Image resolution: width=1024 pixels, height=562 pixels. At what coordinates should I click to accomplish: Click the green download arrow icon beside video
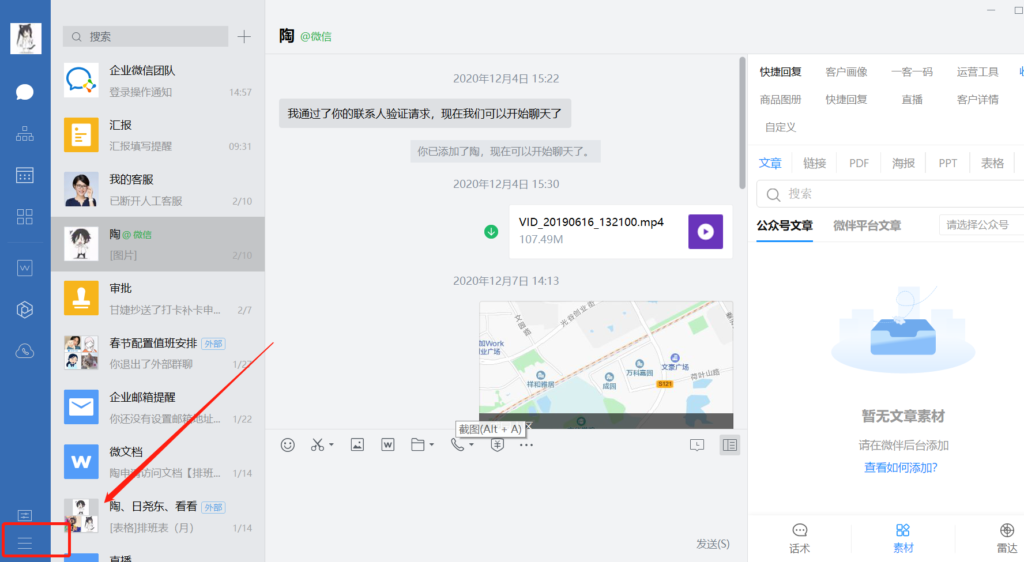(x=491, y=232)
